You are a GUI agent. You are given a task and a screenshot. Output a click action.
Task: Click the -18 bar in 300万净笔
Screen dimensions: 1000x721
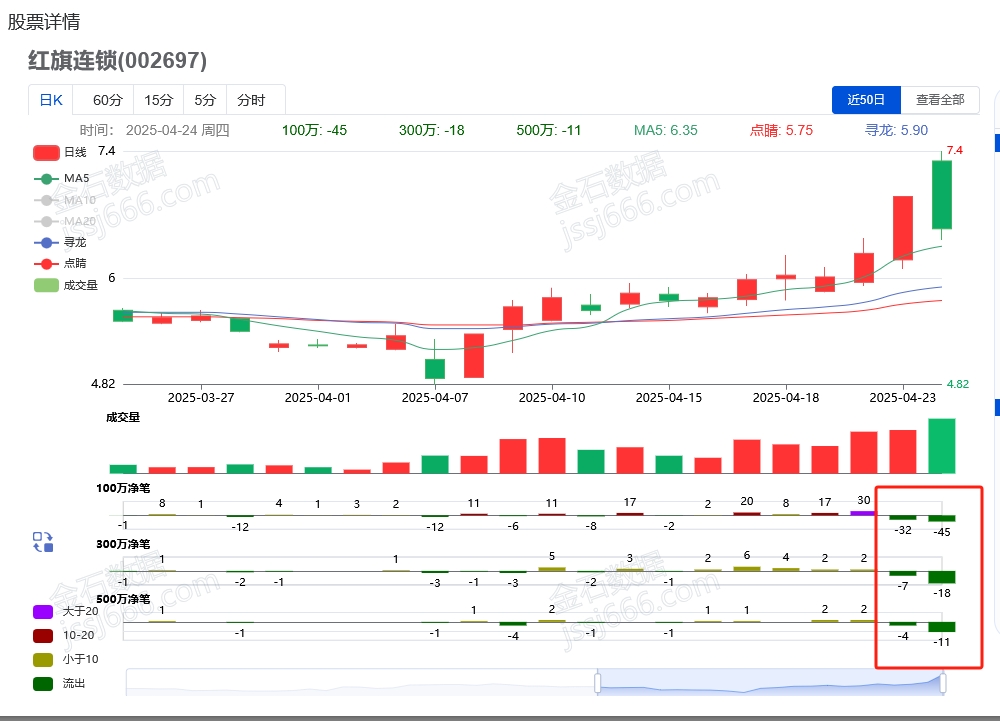coord(942,577)
